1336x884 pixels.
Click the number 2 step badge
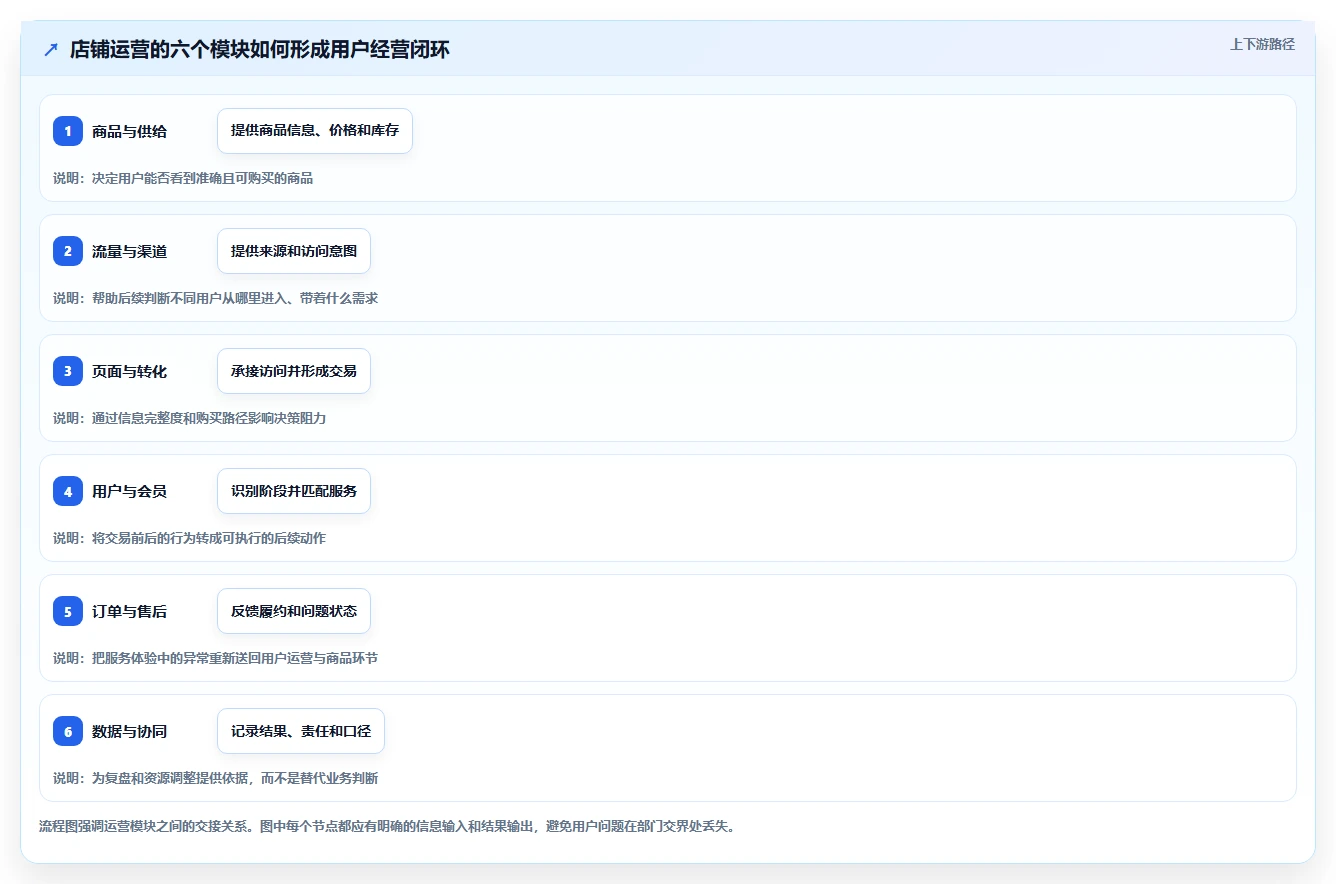click(68, 251)
